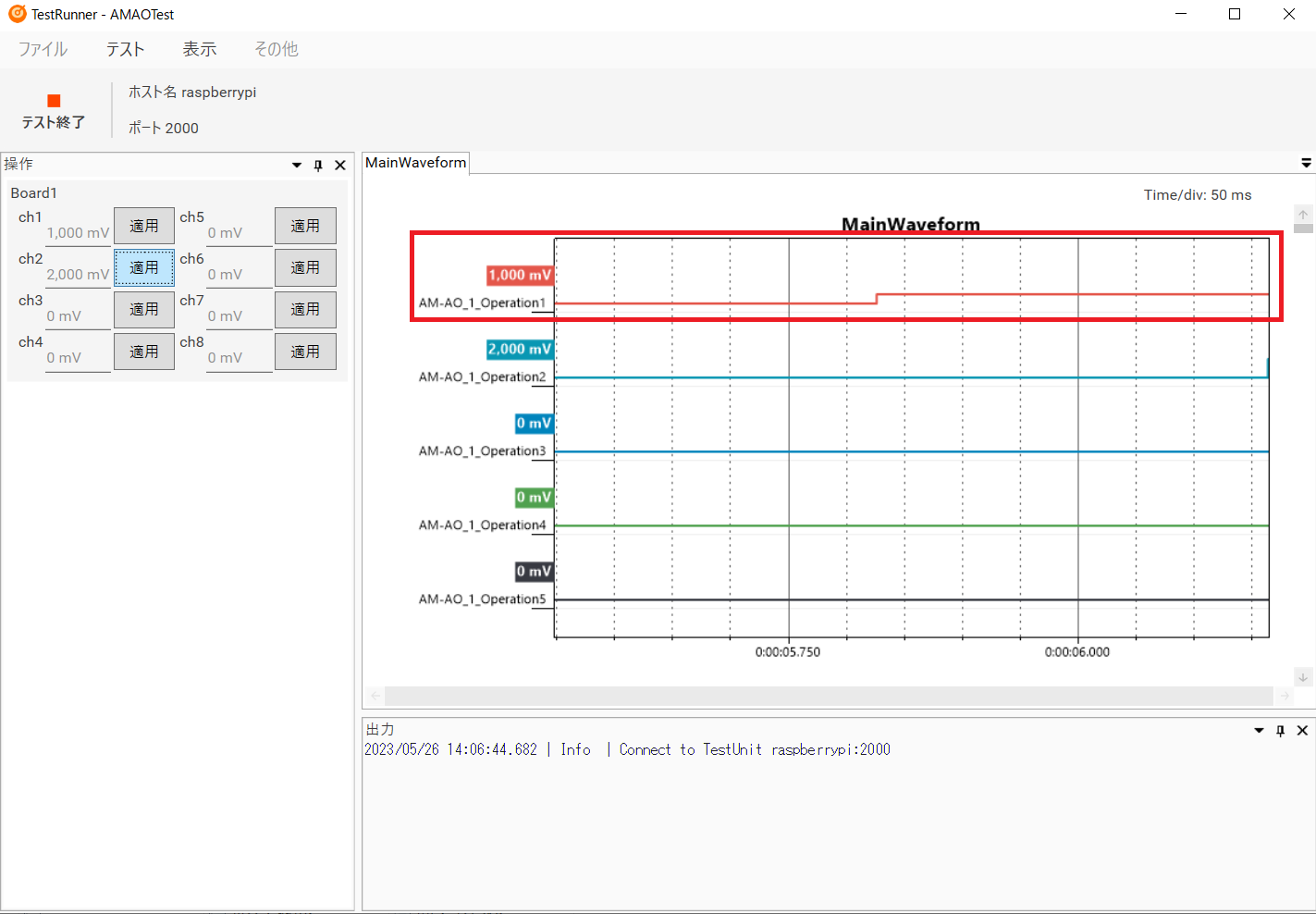Click the red テスト終了 stop icon
The height and width of the screenshot is (914, 1316).
pyautogui.click(x=53, y=99)
